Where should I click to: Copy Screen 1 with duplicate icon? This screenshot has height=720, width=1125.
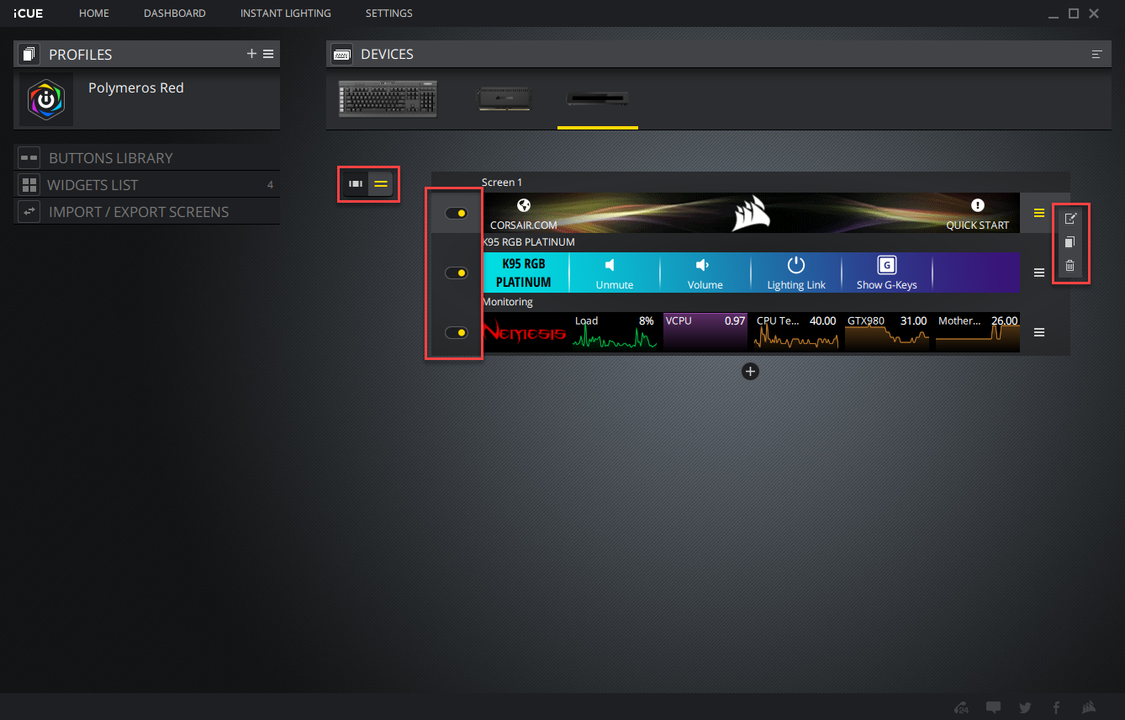[1070, 242]
